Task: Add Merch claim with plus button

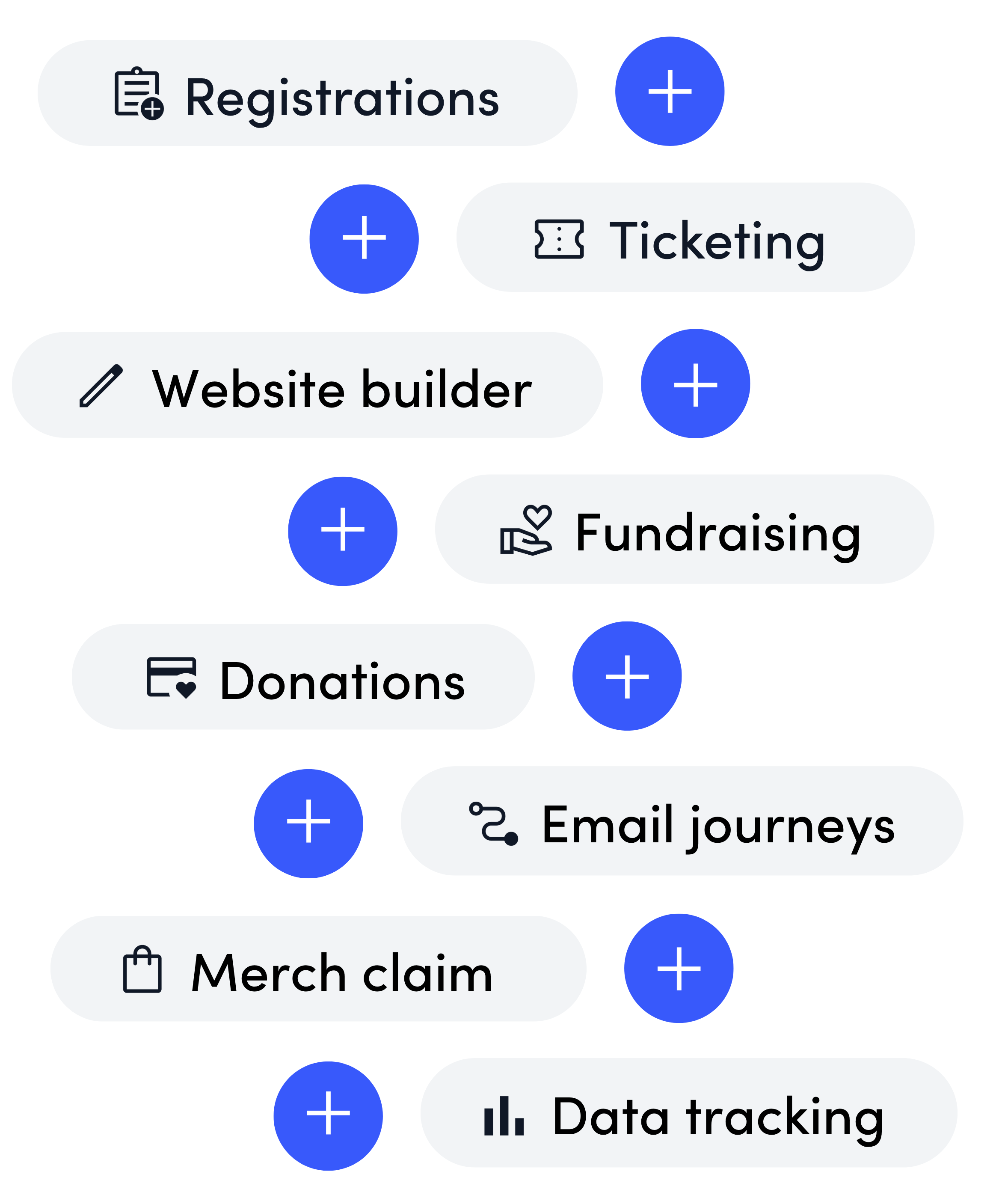Action: pos(679,968)
